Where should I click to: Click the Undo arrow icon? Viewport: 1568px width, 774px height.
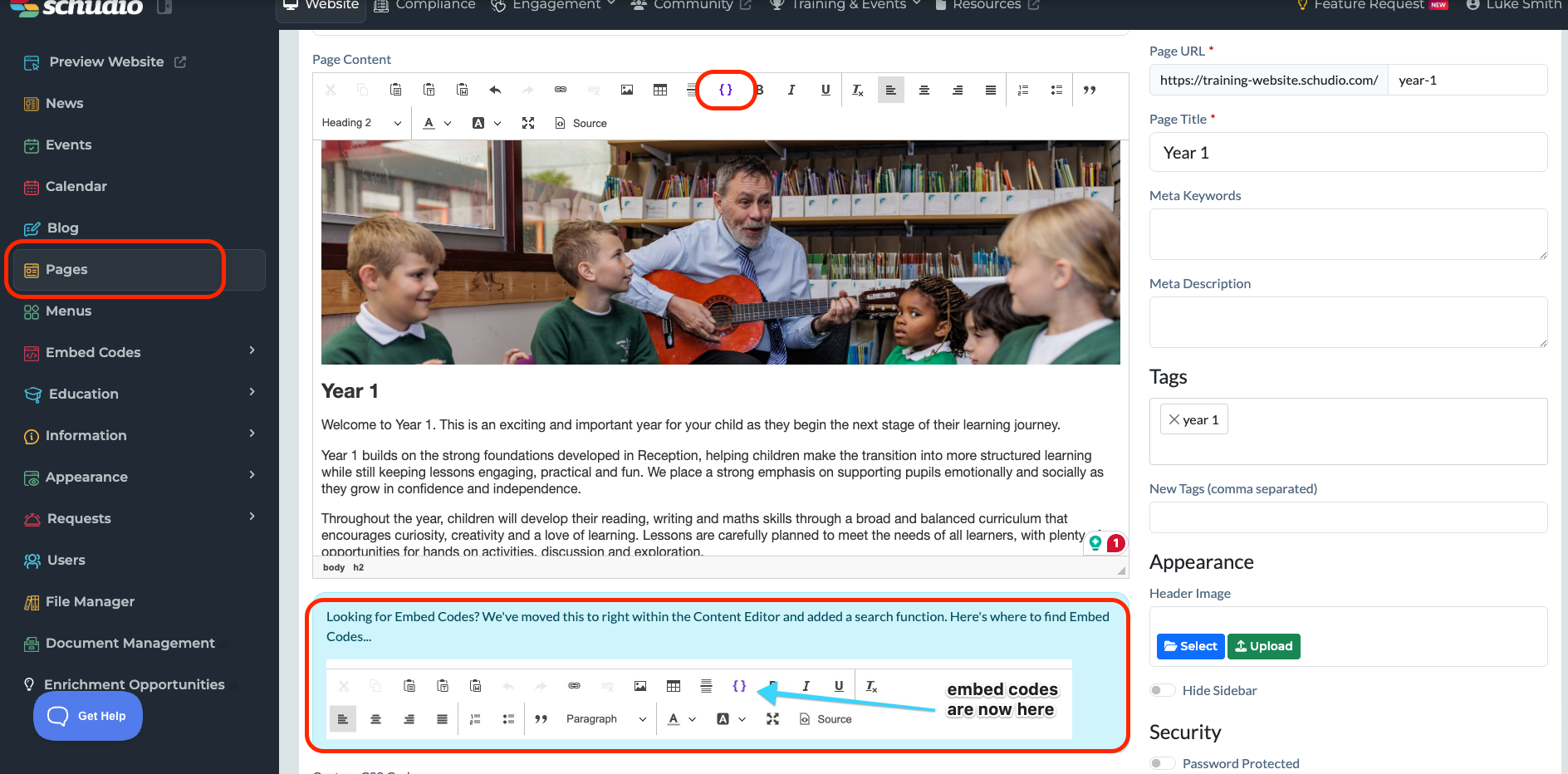click(x=495, y=90)
